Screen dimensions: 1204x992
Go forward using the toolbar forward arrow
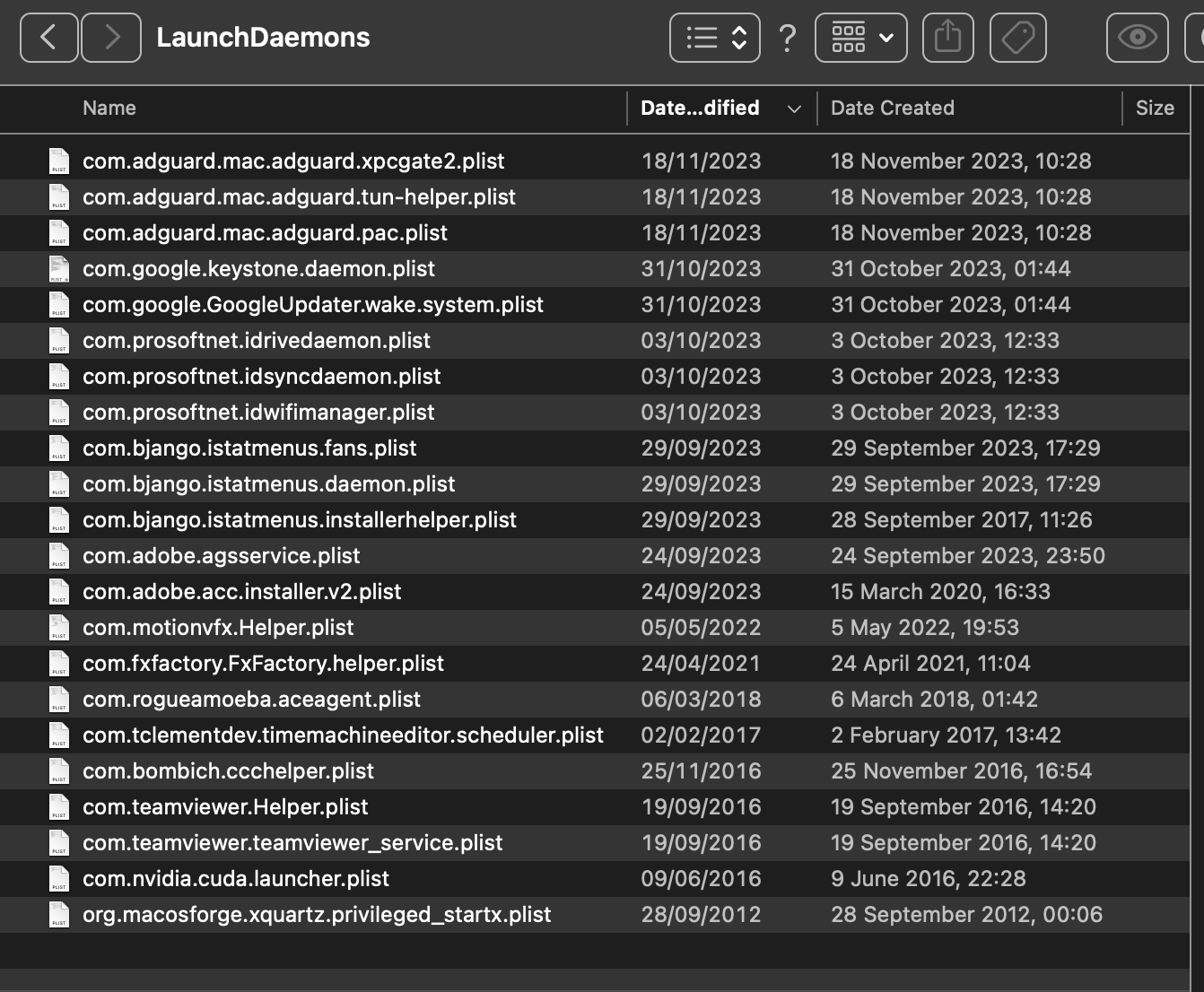[x=111, y=38]
